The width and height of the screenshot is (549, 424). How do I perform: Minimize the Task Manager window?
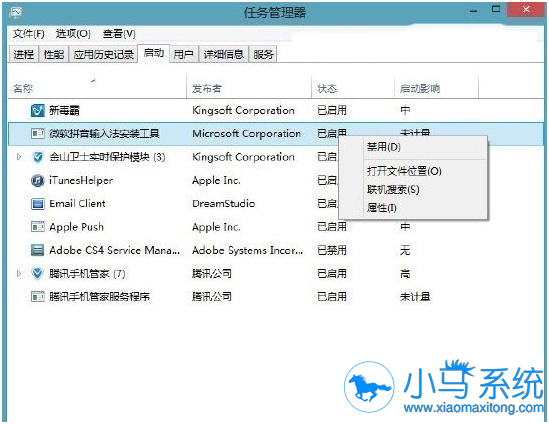coord(473,11)
